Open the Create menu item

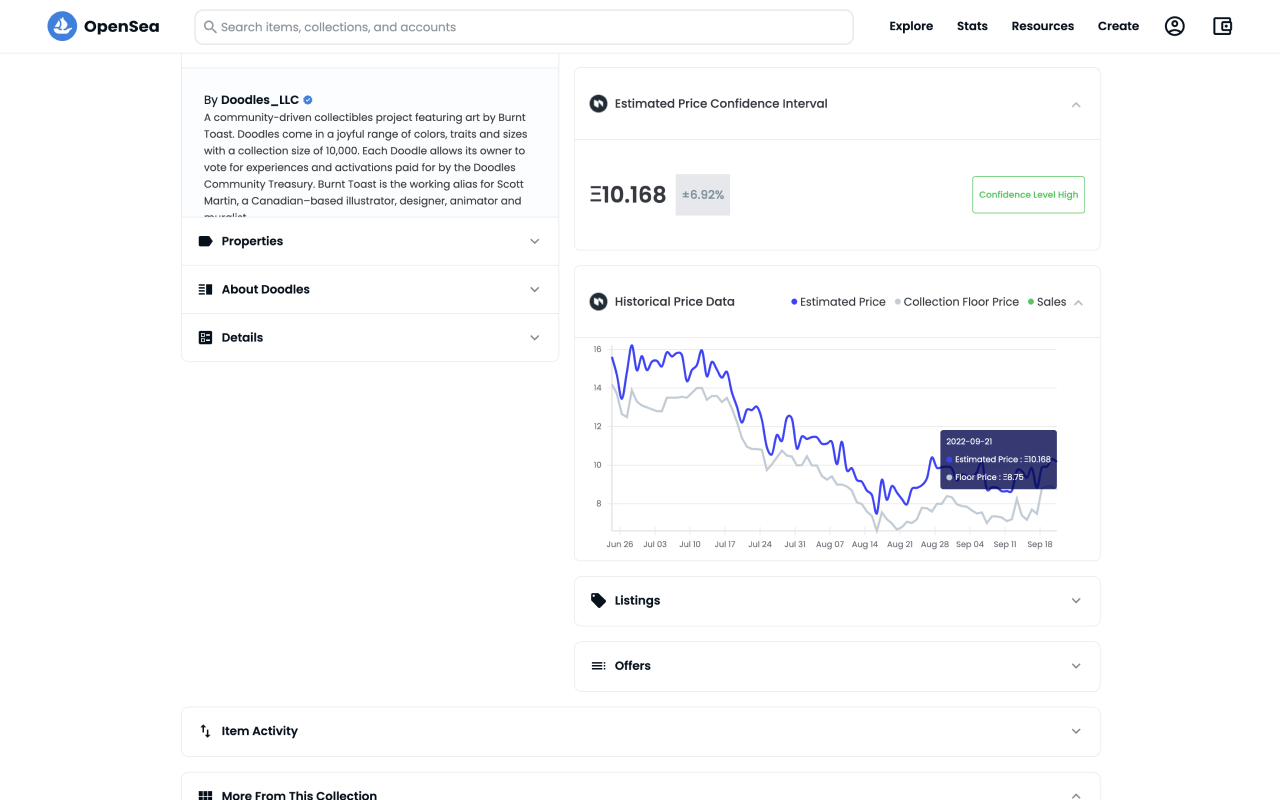[1118, 26]
